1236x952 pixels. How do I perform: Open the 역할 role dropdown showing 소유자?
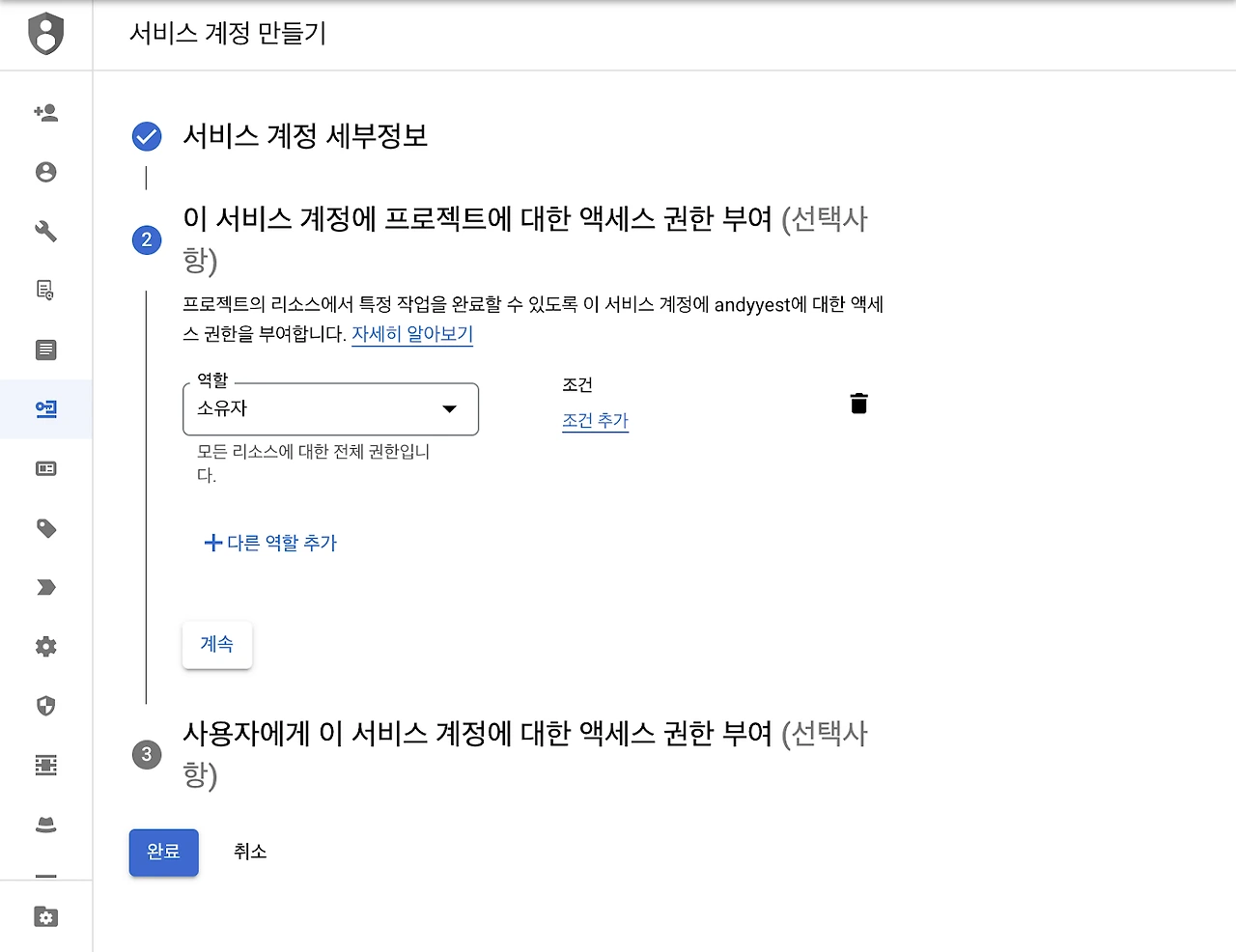coord(330,409)
